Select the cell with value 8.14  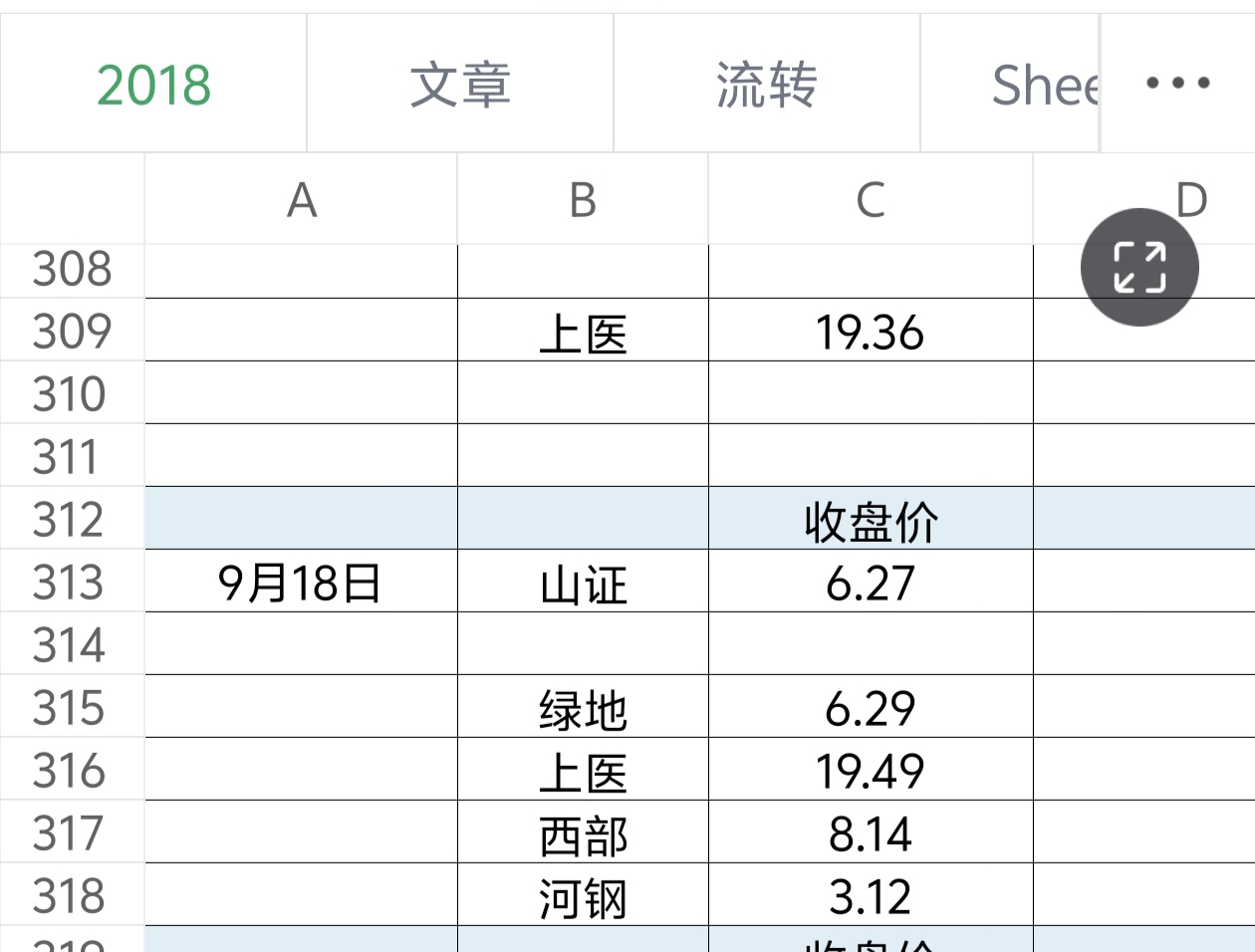point(871,833)
